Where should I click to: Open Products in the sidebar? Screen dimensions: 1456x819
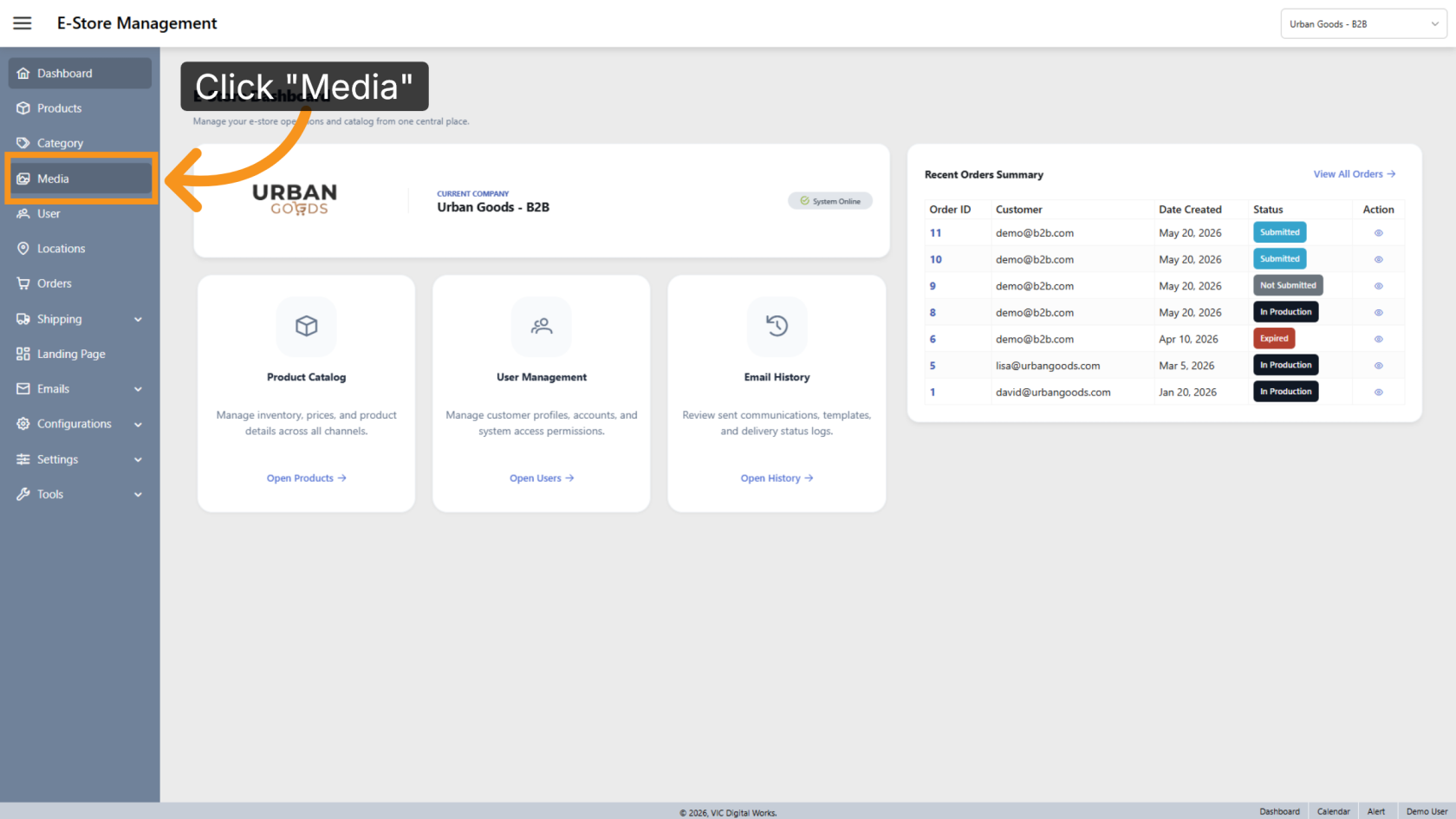click(80, 108)
